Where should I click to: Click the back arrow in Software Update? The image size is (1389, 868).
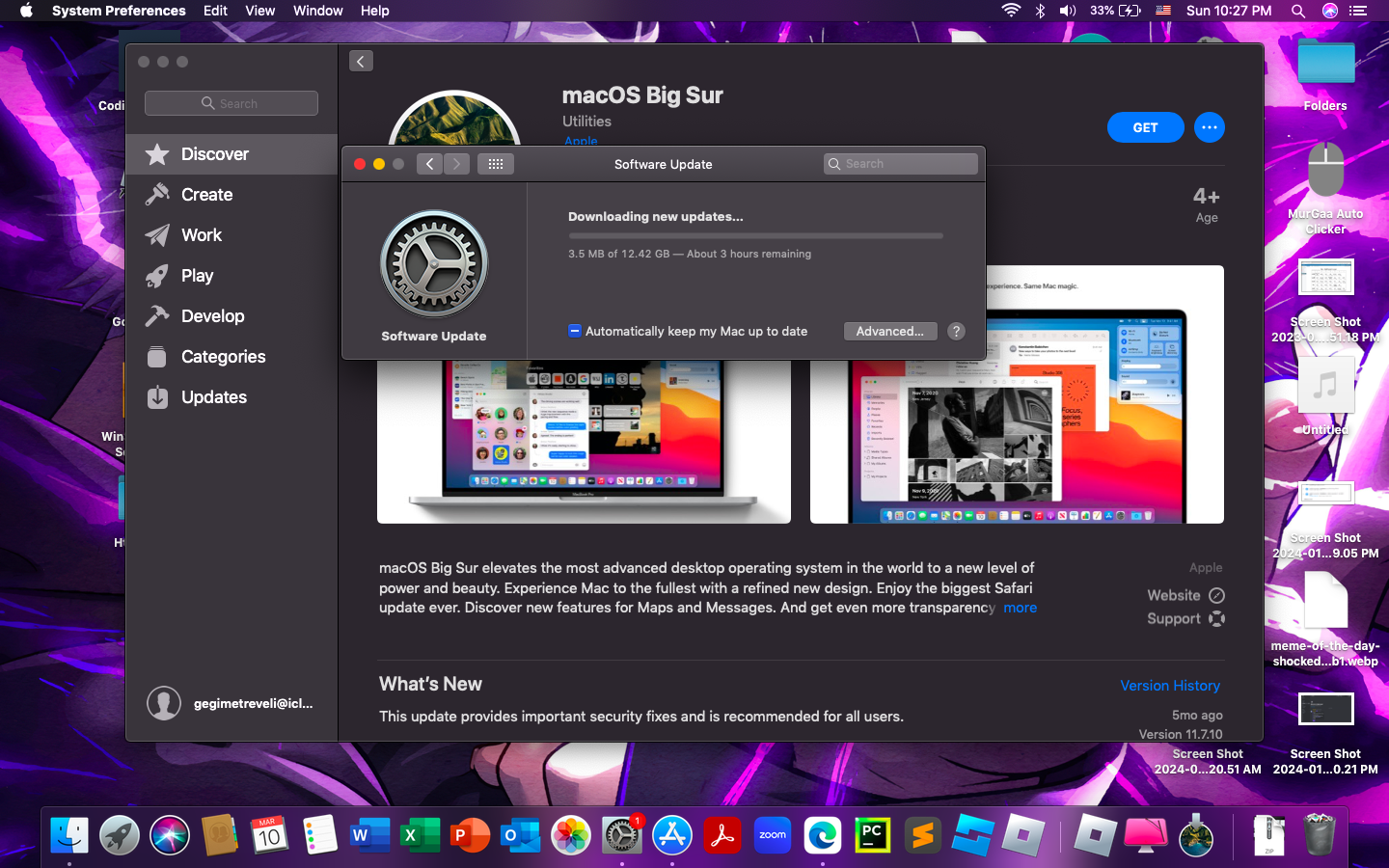click(430, 164)
